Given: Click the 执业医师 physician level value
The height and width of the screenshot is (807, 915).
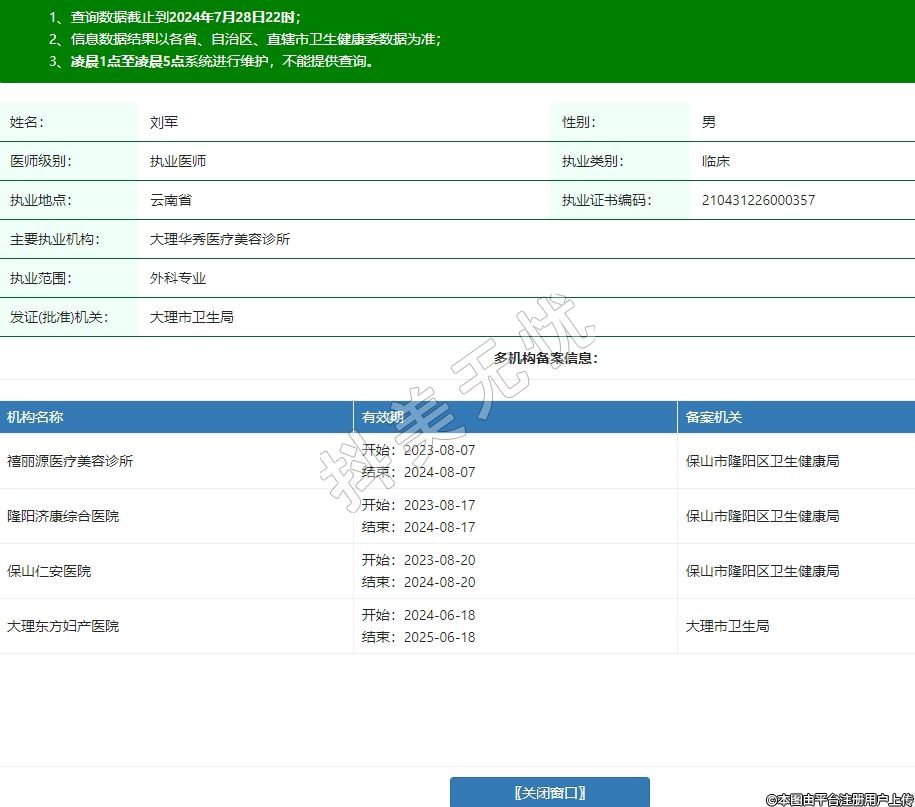Looking at the screenshot, I should point(178,161).
